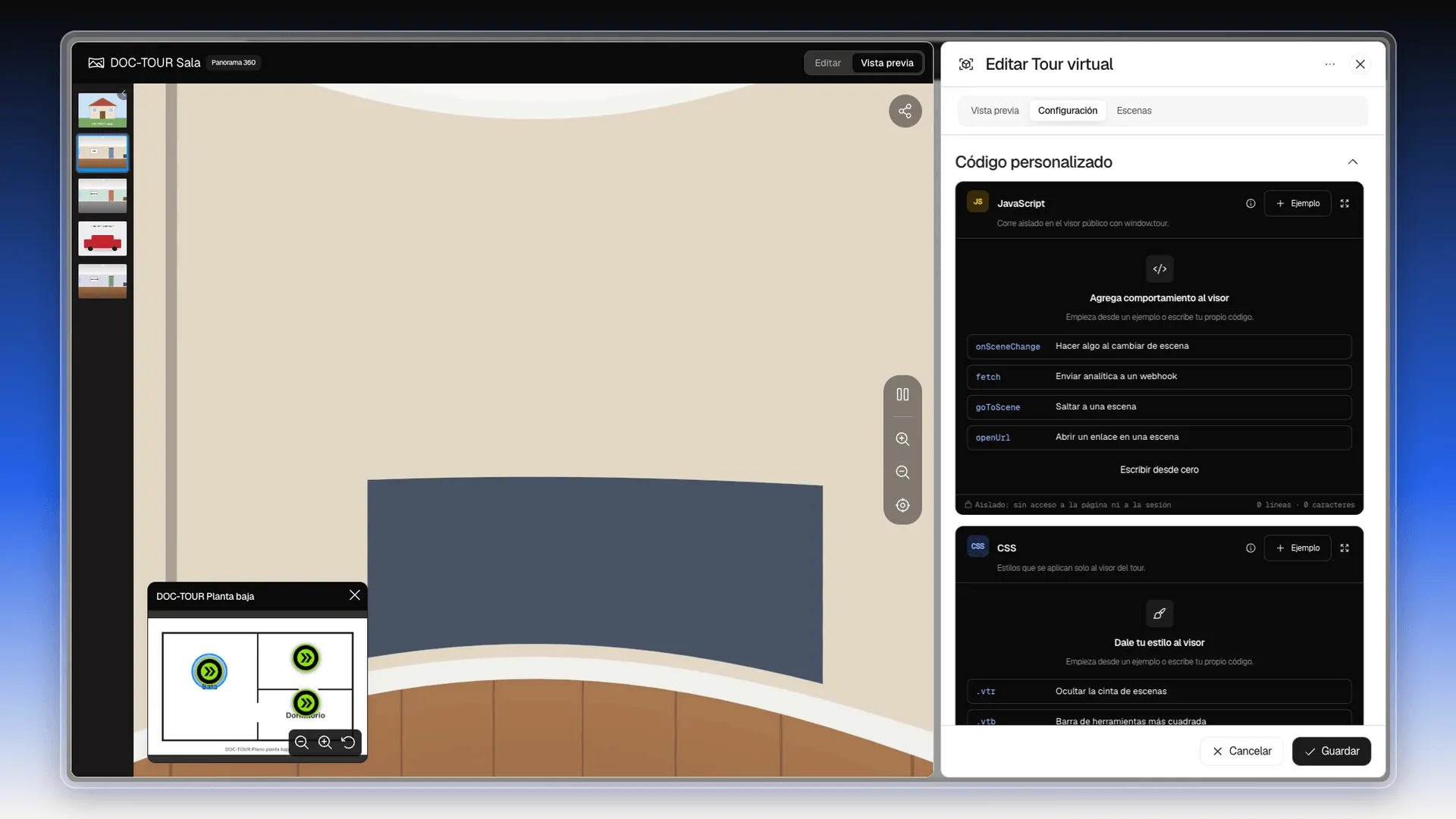Insert the fetch webhook analytics example
Viewport: 1456px width, 819px height.
coord(1159,377)
